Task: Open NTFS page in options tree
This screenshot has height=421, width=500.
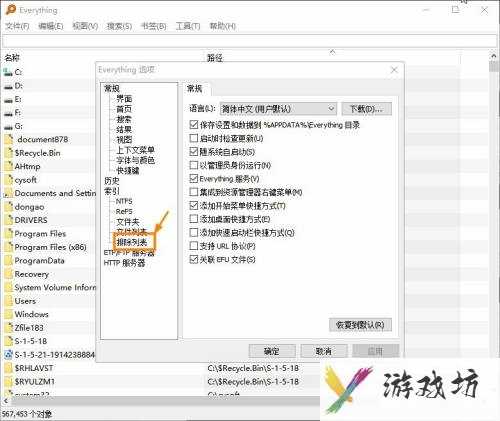Action: 124,201
